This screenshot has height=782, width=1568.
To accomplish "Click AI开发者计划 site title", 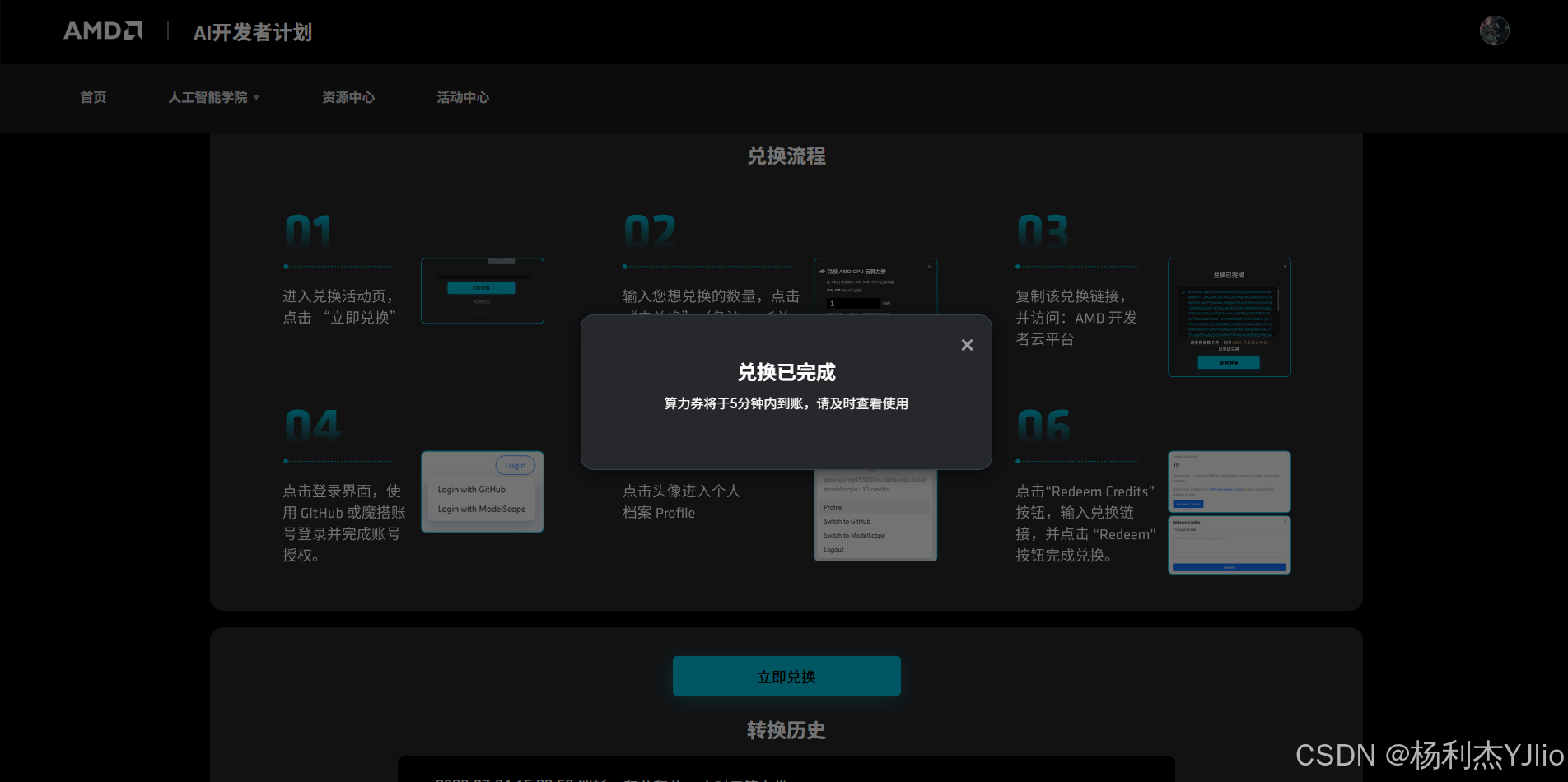I will tap(253, 32).
